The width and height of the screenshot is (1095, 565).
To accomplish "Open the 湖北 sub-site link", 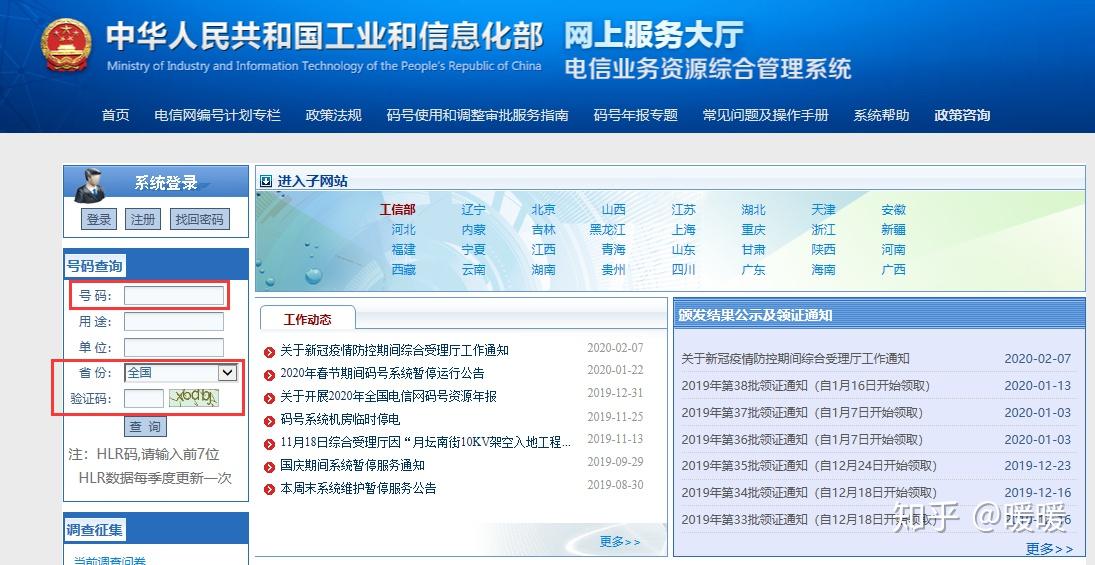I will [x=754, y=210].
